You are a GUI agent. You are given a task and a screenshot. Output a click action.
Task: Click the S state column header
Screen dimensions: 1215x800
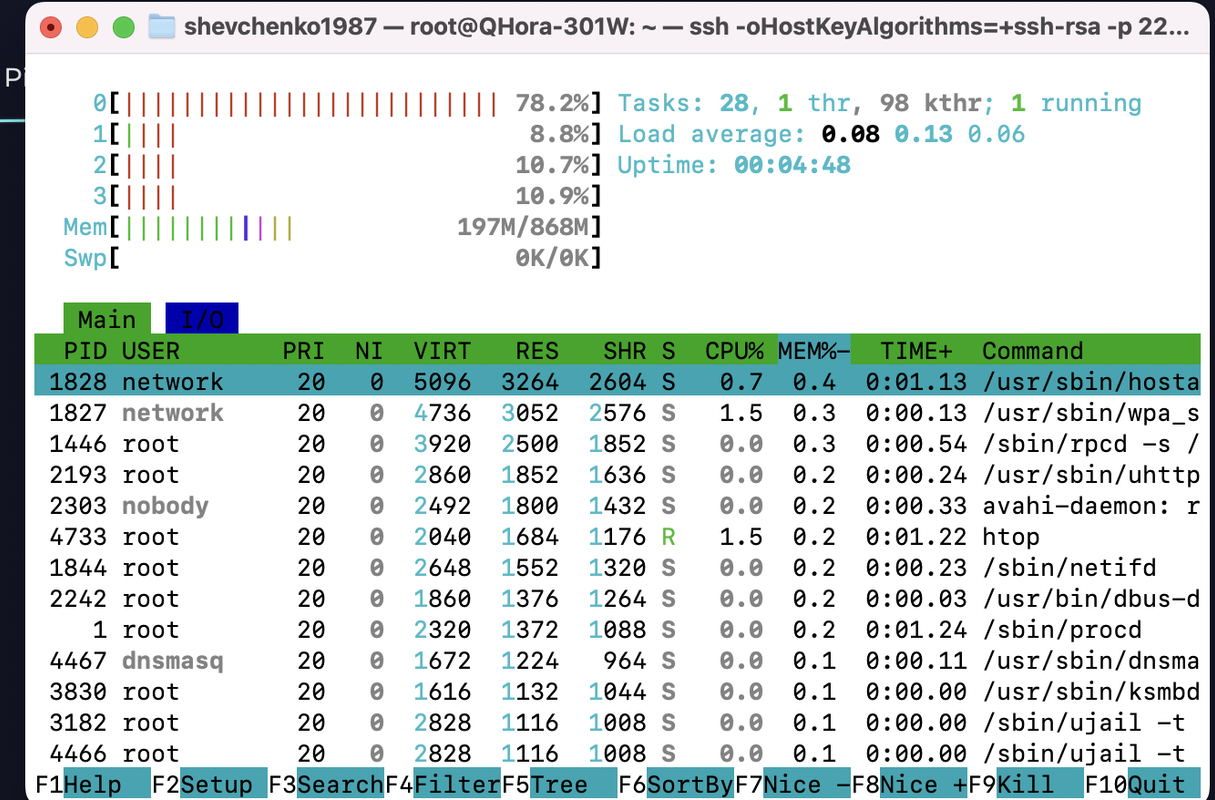tap(668, 350)
